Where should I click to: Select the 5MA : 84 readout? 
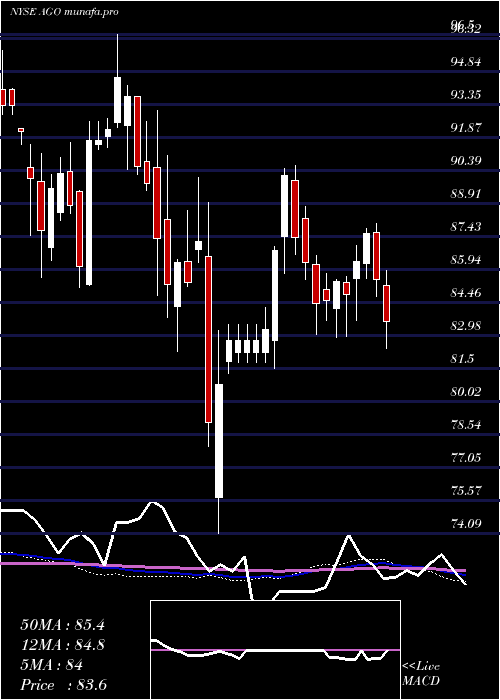pyautogui.click(x=52, y=665)
